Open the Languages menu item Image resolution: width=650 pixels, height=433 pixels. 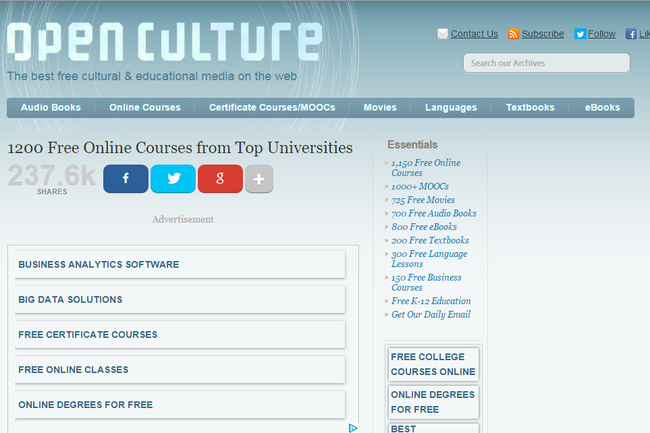tap(451, 108)
